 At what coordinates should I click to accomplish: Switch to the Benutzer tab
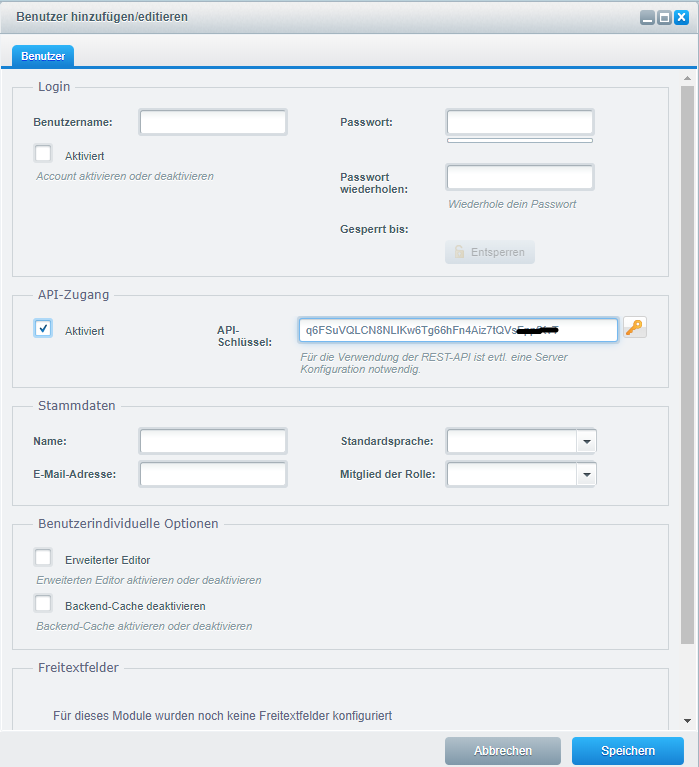tap(43, 56)
